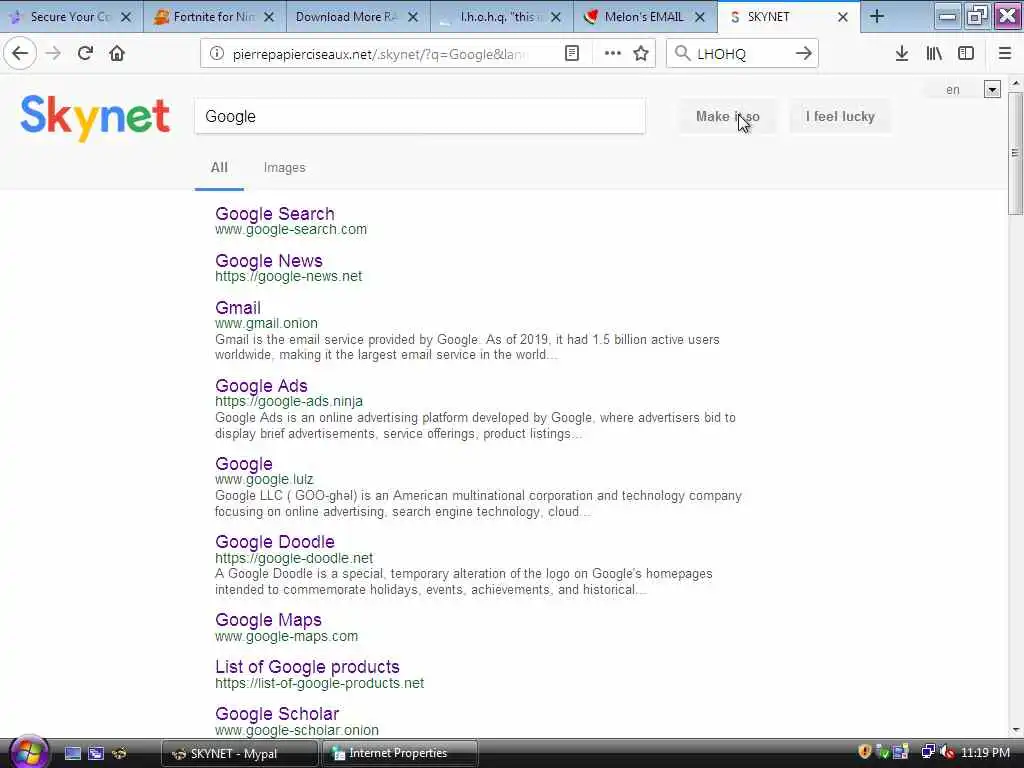This screenshot has height=768, width=1024.
Task: Click the search magnifier icon beside LHOHQ
Action: 682,54
